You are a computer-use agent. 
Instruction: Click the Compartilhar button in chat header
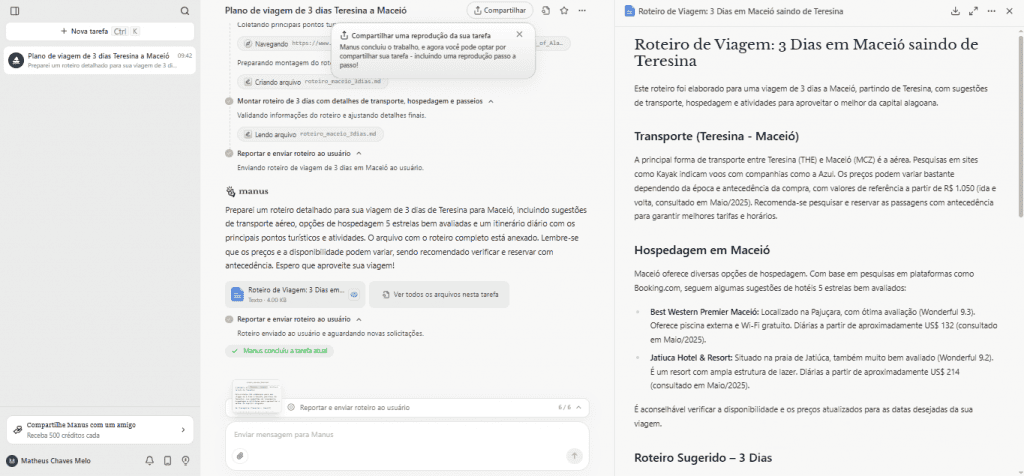500,10
